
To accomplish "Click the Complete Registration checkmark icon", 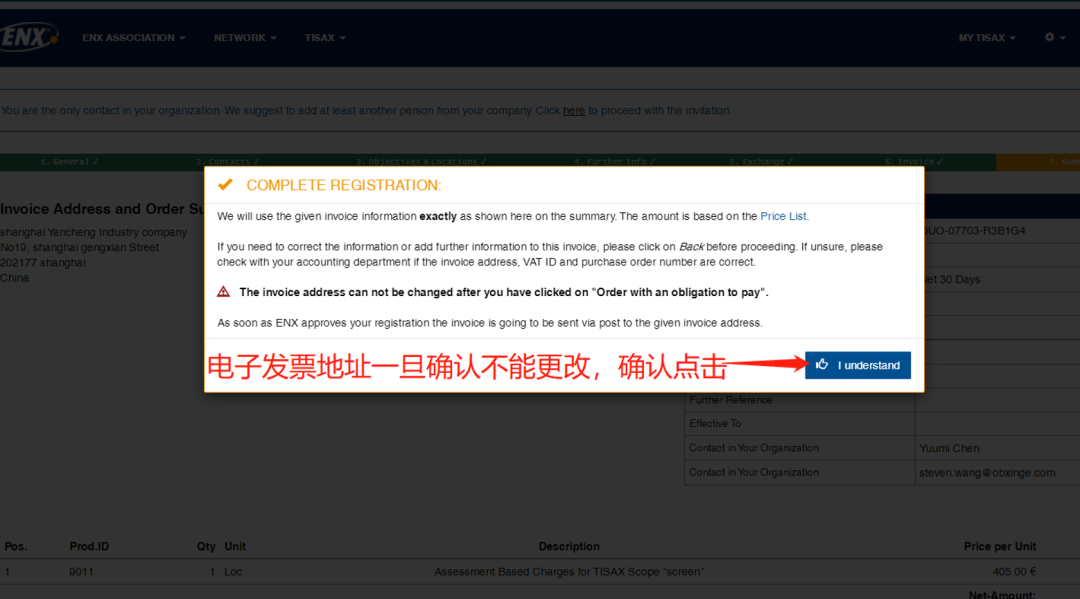I will coord(225,185).
